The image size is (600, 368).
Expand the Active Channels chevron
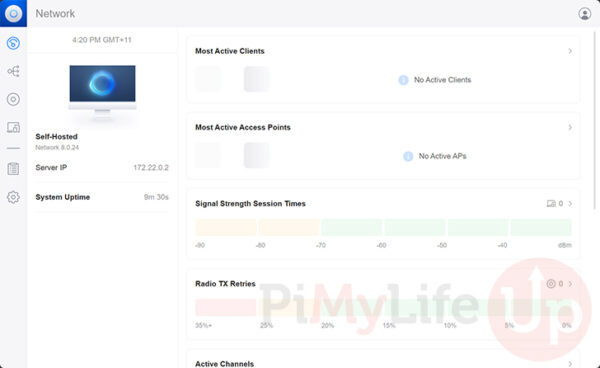(x=570, y=364)
